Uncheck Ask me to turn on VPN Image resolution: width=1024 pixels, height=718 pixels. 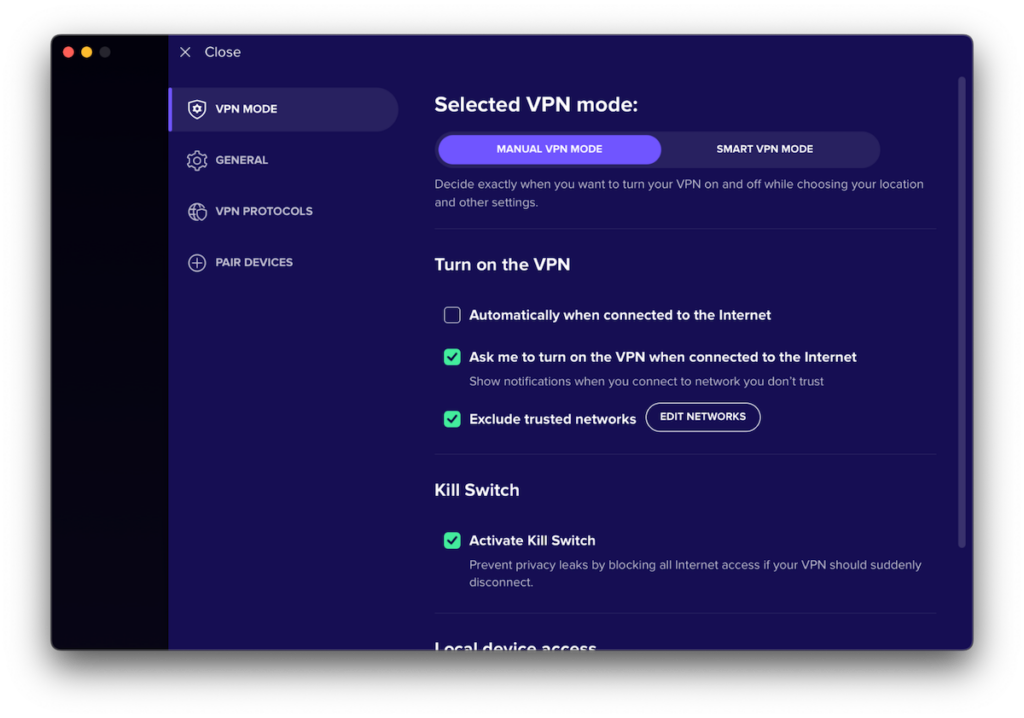click(452, 357)
